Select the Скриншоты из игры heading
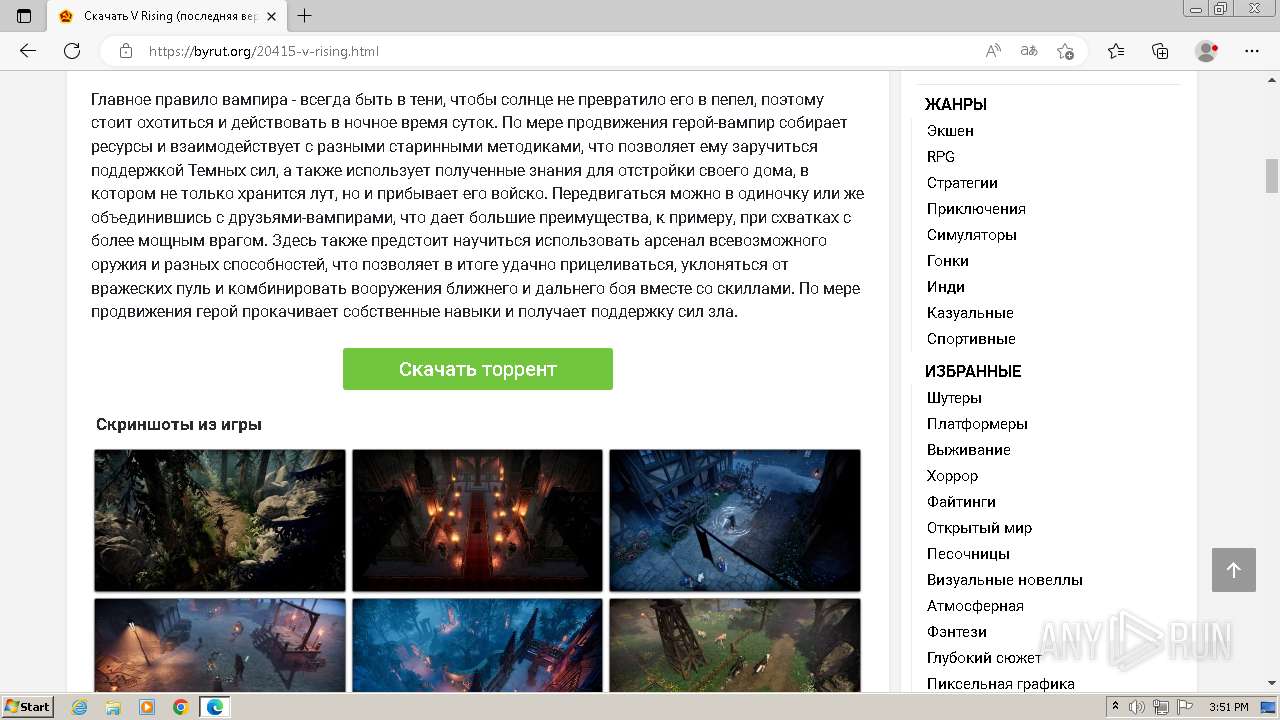 click(179, 424)
